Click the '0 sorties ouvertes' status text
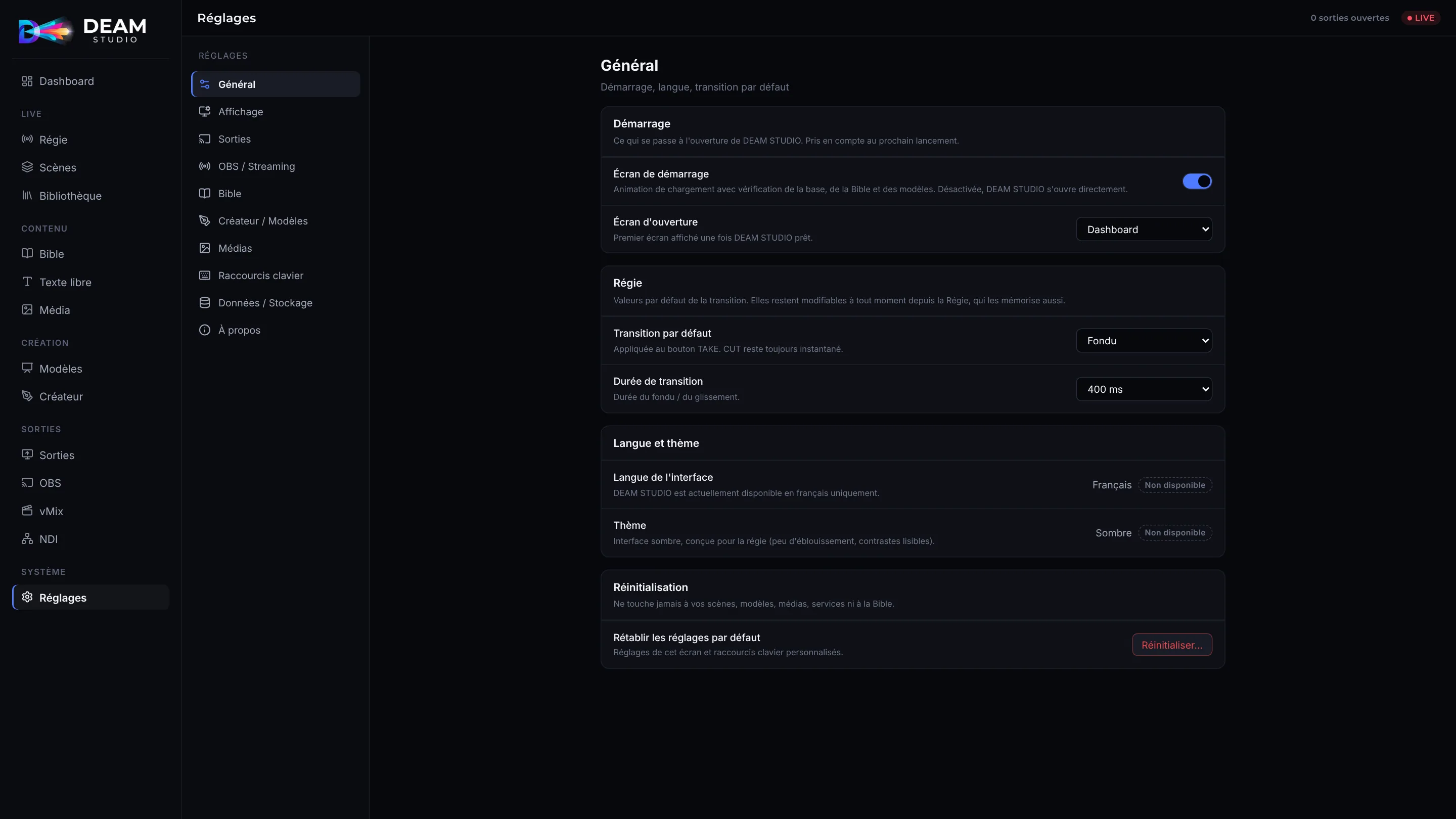 (x=1350, y=18)
